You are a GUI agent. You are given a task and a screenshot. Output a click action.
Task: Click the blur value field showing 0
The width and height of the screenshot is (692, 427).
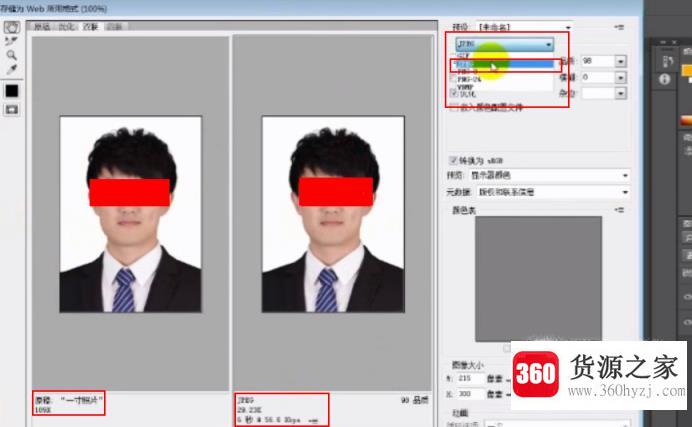tap(598, 77)
